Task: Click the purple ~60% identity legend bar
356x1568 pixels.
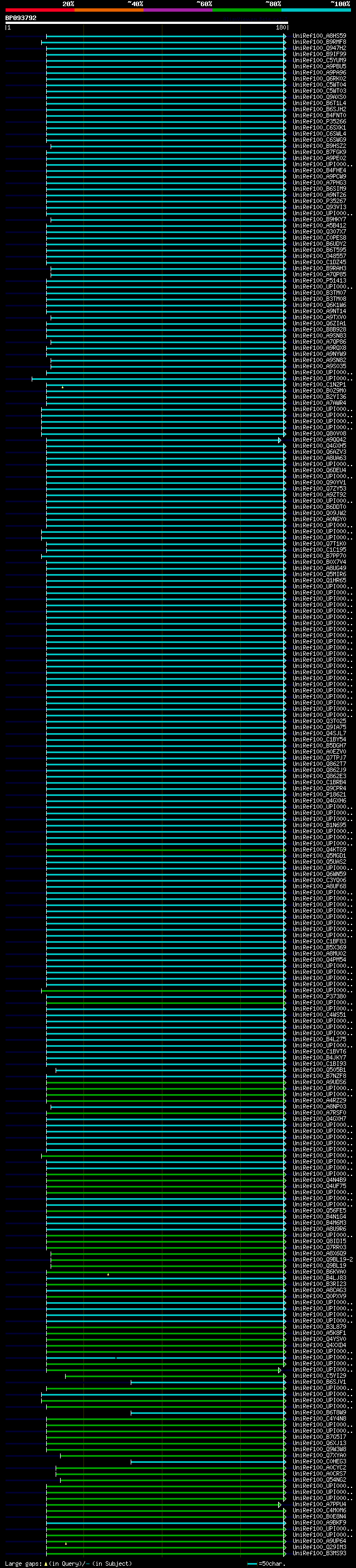Action: (x=179, y=10)
